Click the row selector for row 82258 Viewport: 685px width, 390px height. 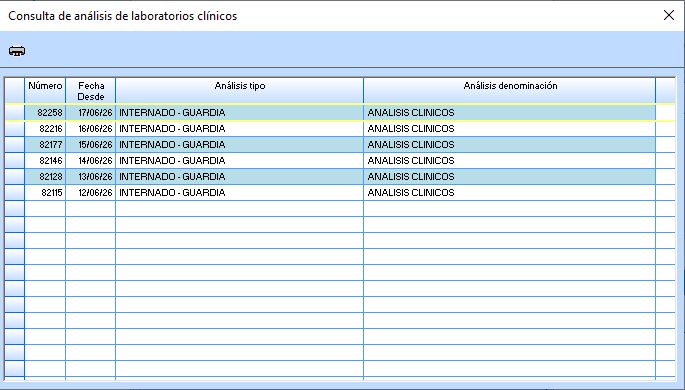(x=14, y=113)
